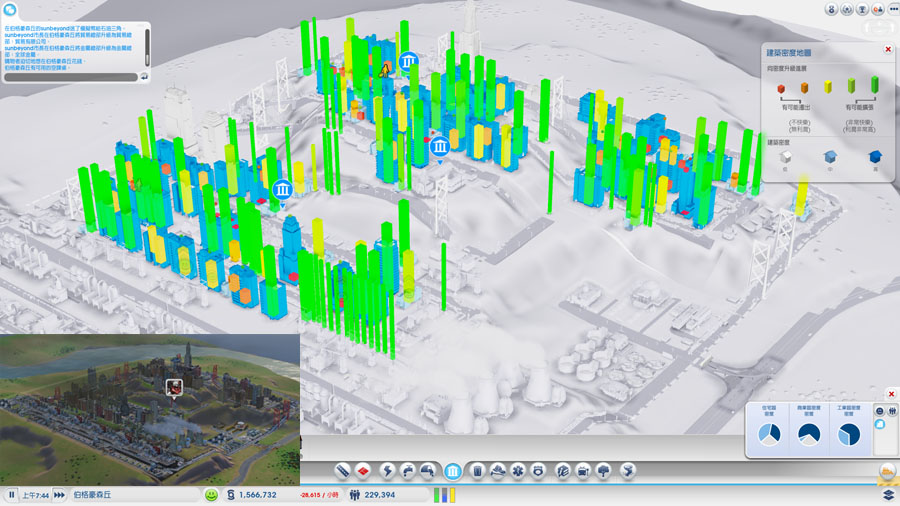Open the Waste disposal menu

coord(478,470)
